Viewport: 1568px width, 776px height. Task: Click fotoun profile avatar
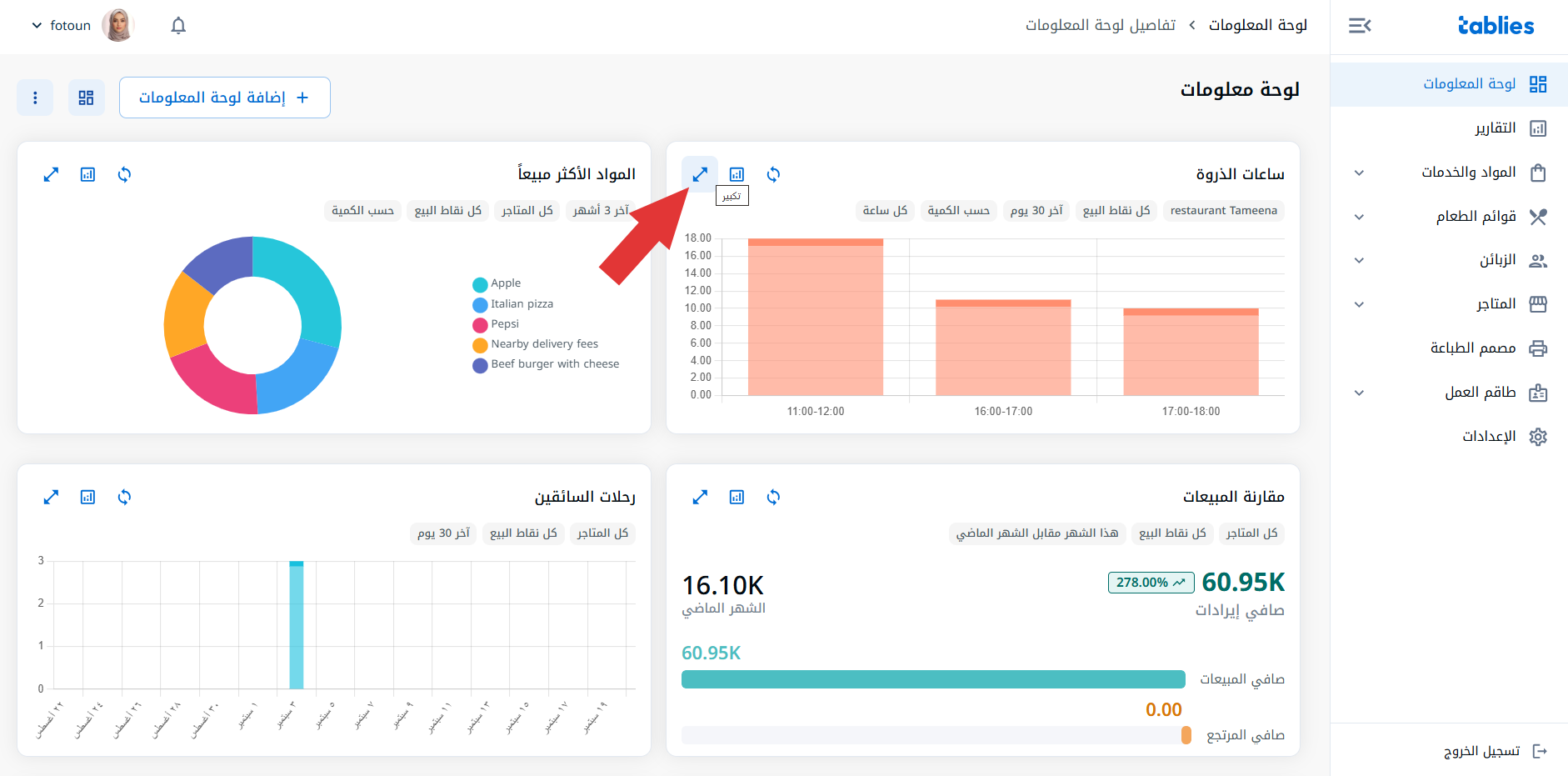tap(117, 25)
